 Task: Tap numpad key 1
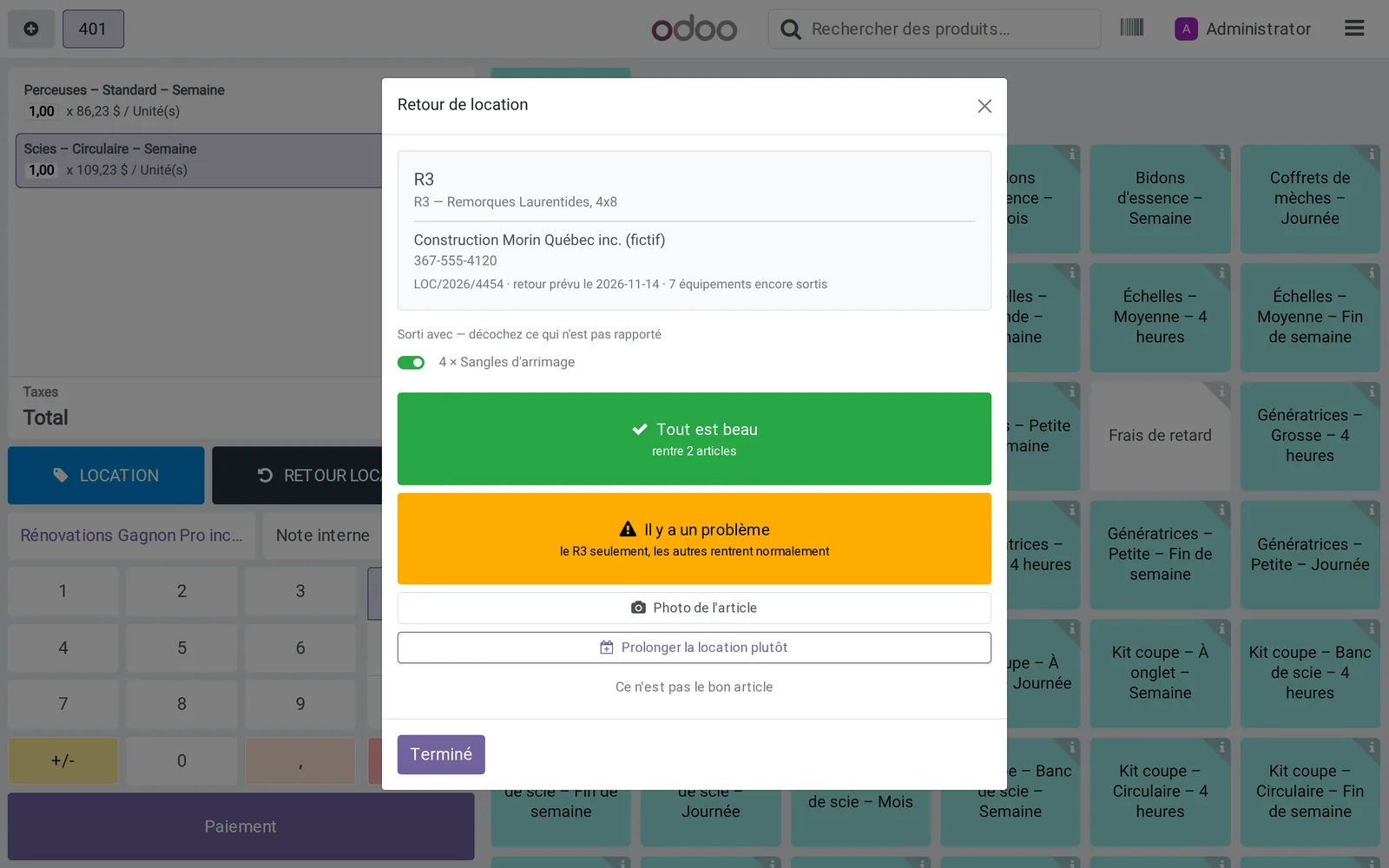coord(63,591)
